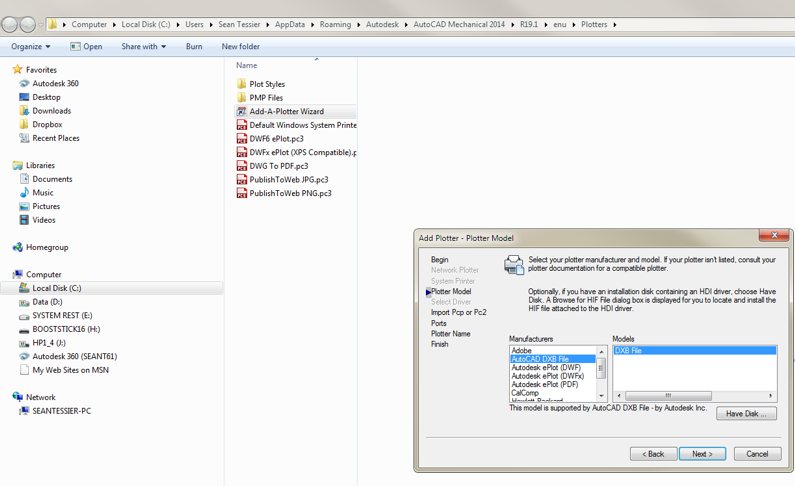Click Models horizontal scrollbar thumb
Screen dimensions: 795x486
coord(668,396)
